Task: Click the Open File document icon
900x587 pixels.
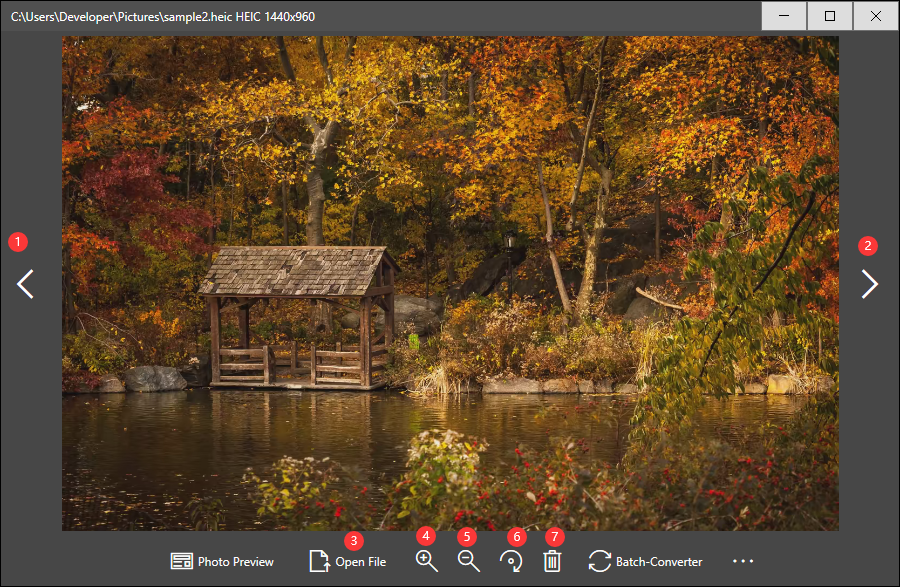Action: pyautogui.click(x=319, y=561)
